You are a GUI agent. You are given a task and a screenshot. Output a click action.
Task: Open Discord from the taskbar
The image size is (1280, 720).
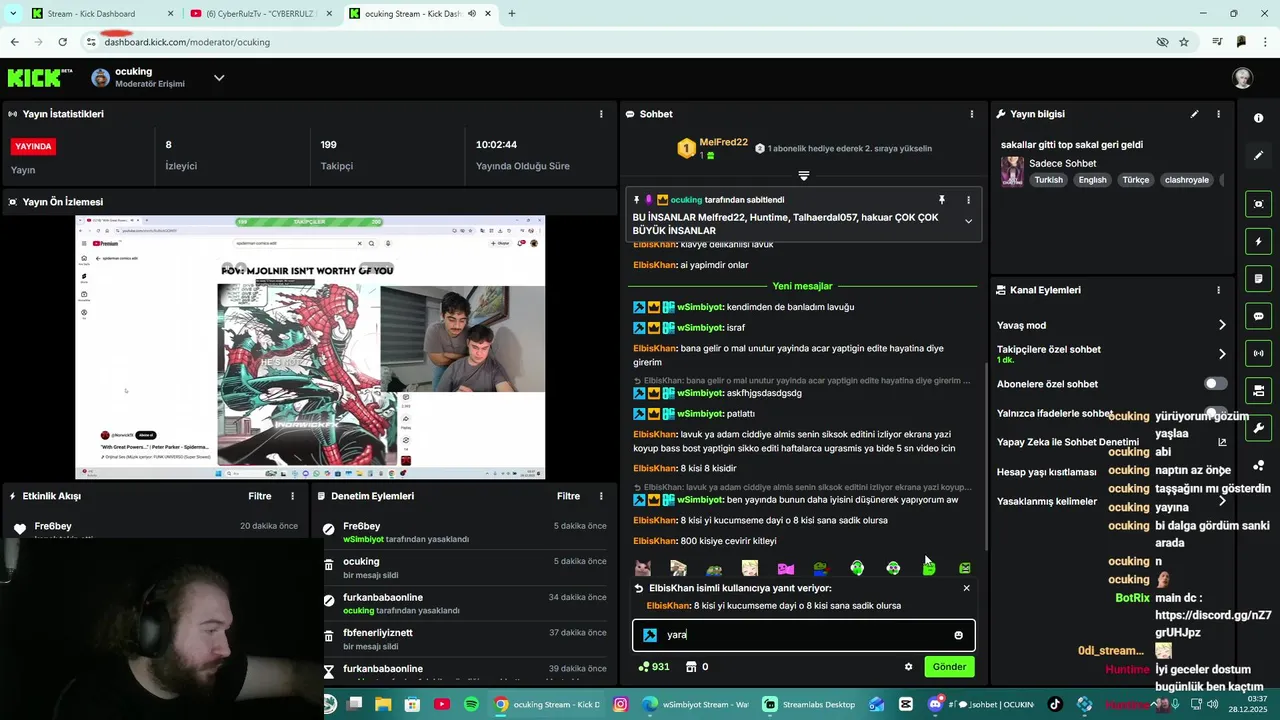[935, 704]
